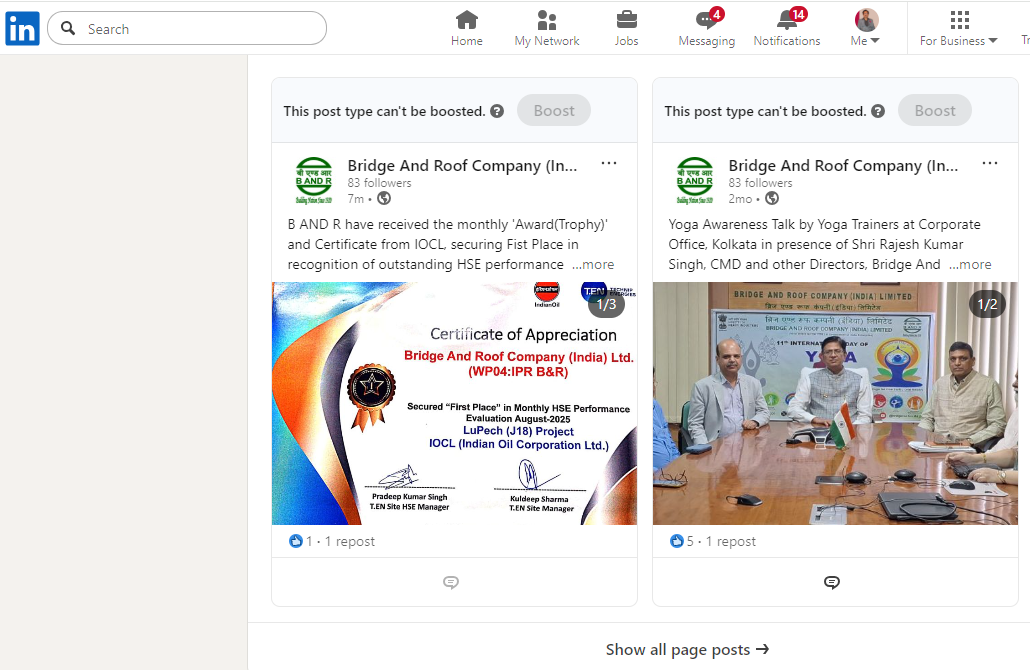The height and width of the screenshot is (670, 1030).
Task: Open '1 repost' on the award post
Action: pos(349,541)
